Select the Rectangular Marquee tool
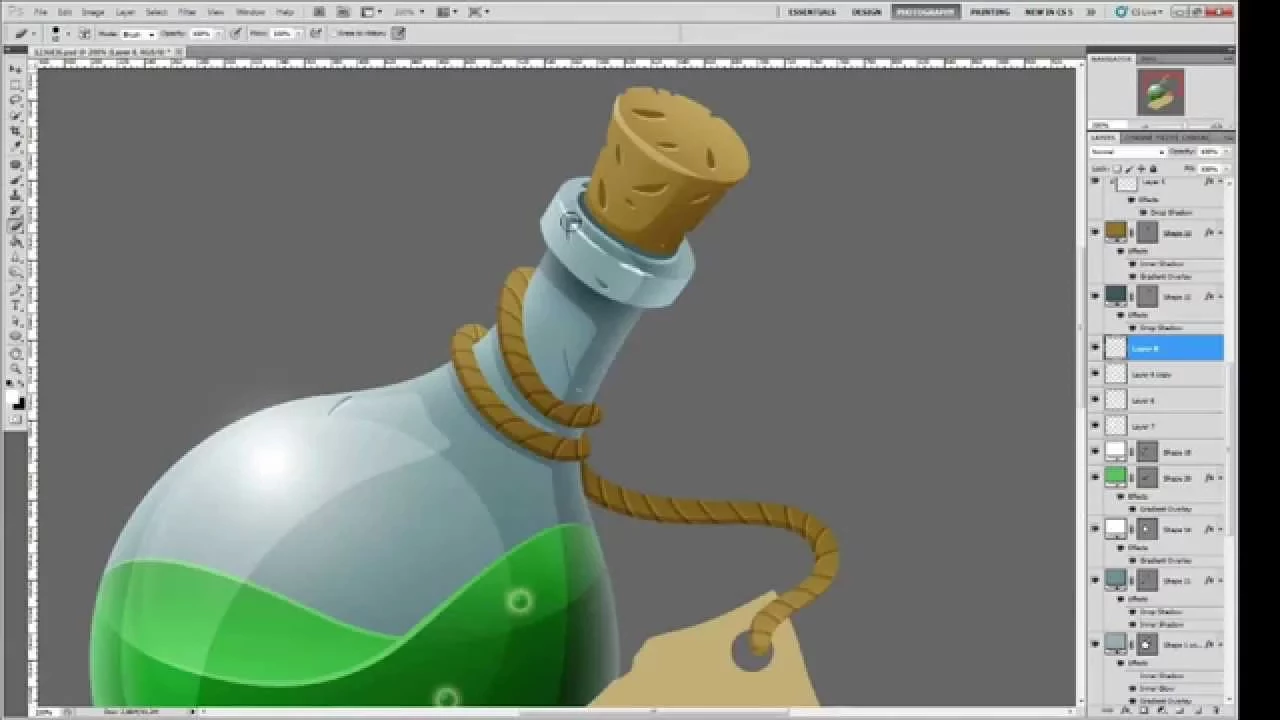The image size is (1280, 720). tap(15, 85)
